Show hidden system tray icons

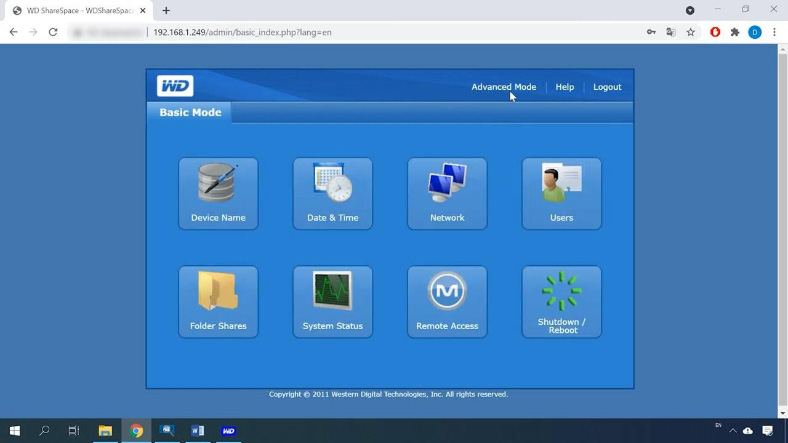click(733, 431)
